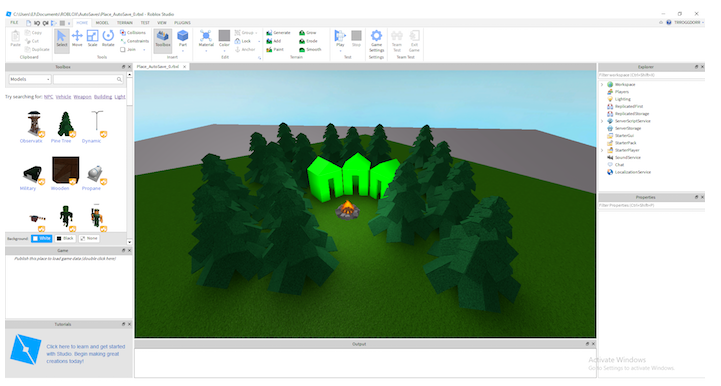This screenshot has height=386, width=721.
Task: Activate the Scale tool
Action: tap(92, 39)
